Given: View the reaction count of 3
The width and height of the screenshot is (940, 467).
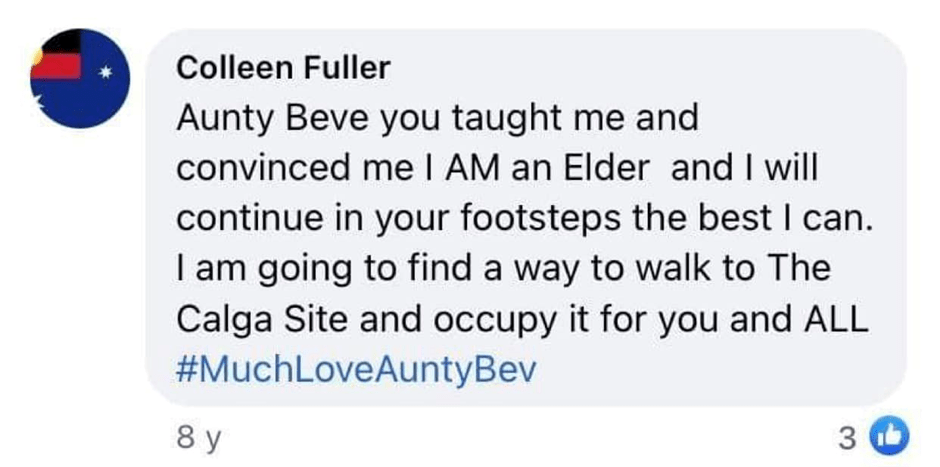Looking at the screenshot, I should 848,436.
